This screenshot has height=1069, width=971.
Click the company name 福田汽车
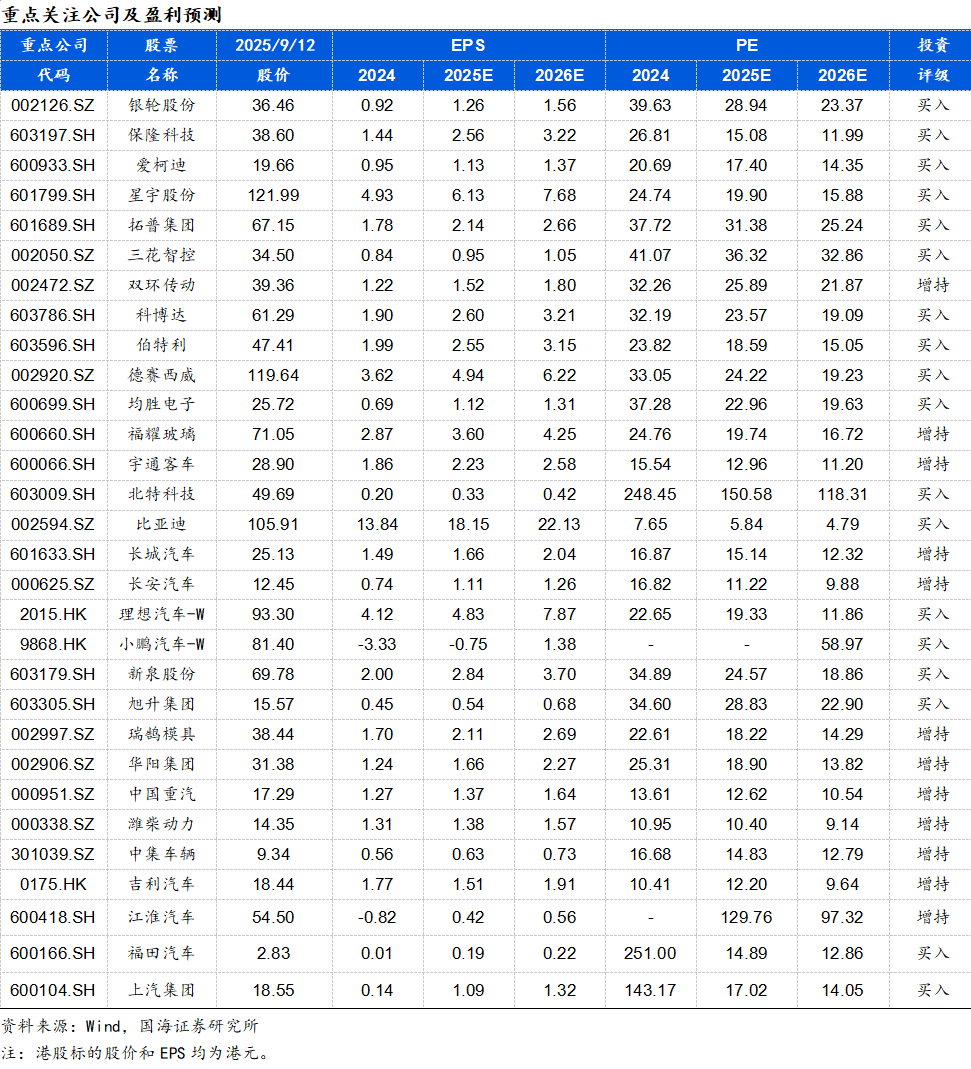162,954
